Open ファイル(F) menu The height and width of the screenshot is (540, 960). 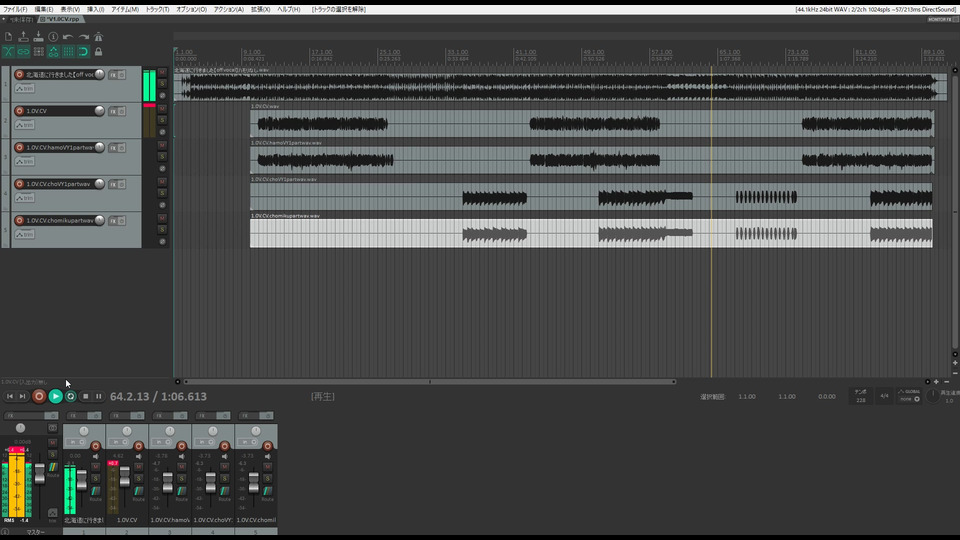coord(15,9)
